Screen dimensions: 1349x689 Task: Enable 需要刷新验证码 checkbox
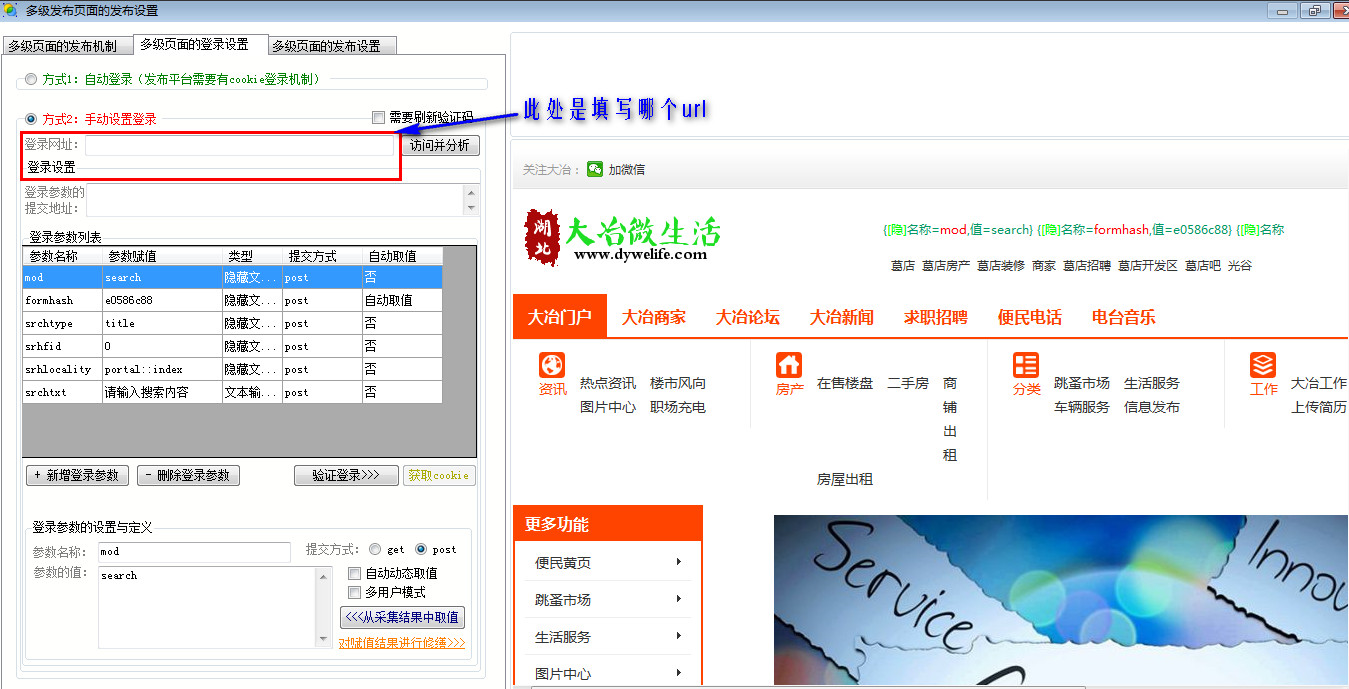pyautogui.click(x=378, y=118)
